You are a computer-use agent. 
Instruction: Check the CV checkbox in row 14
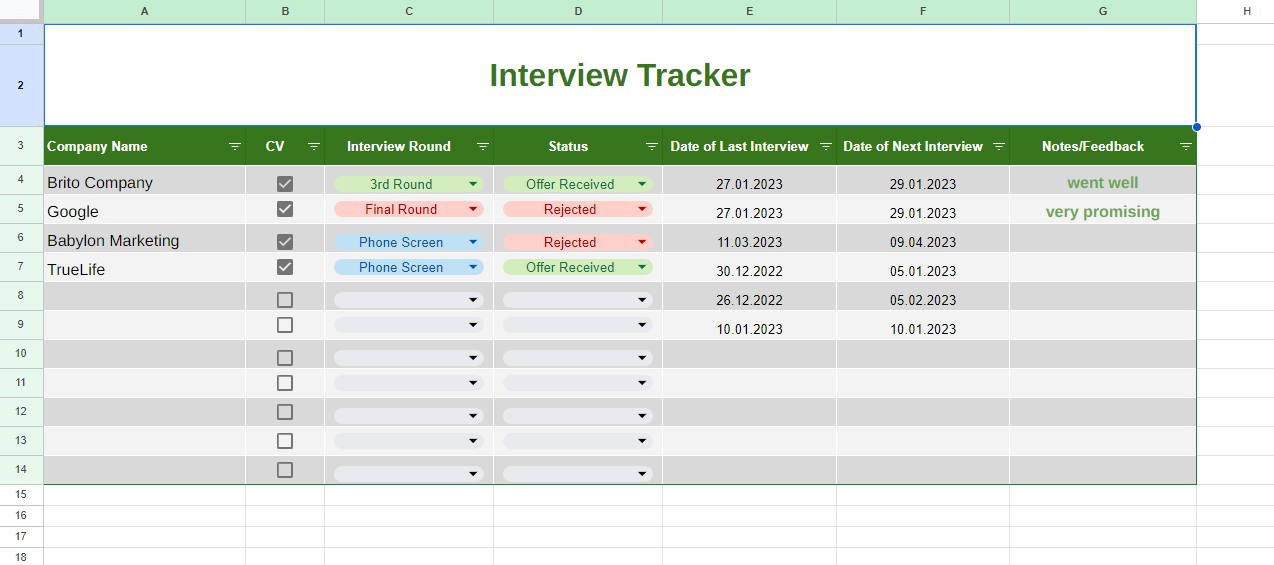[x=285, y=470]
